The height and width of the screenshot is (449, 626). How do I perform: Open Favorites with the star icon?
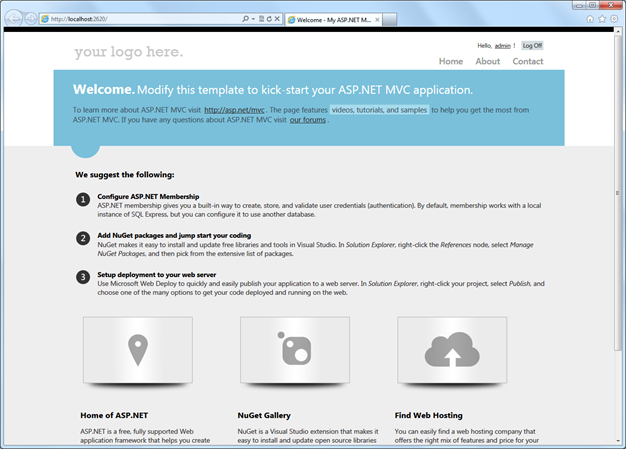tap(602, 19)
